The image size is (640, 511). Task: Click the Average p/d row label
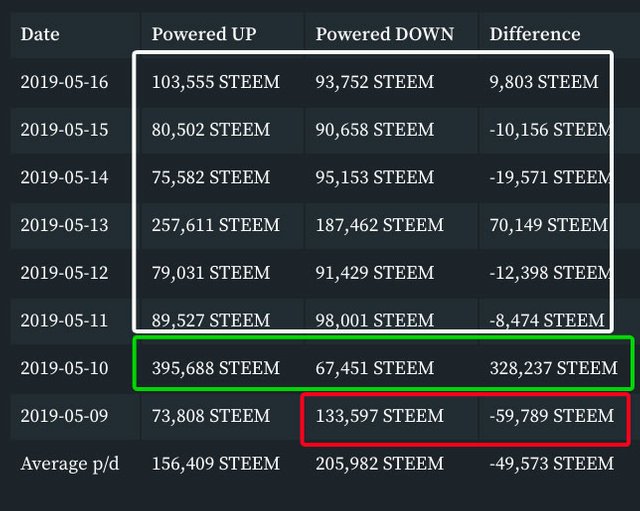pos(69,463)
